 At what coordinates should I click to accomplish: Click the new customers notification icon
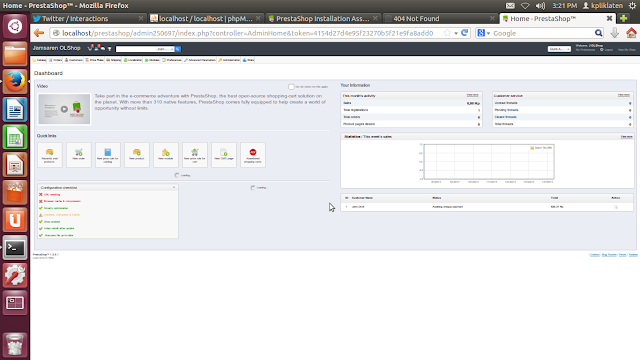[97, 48]
